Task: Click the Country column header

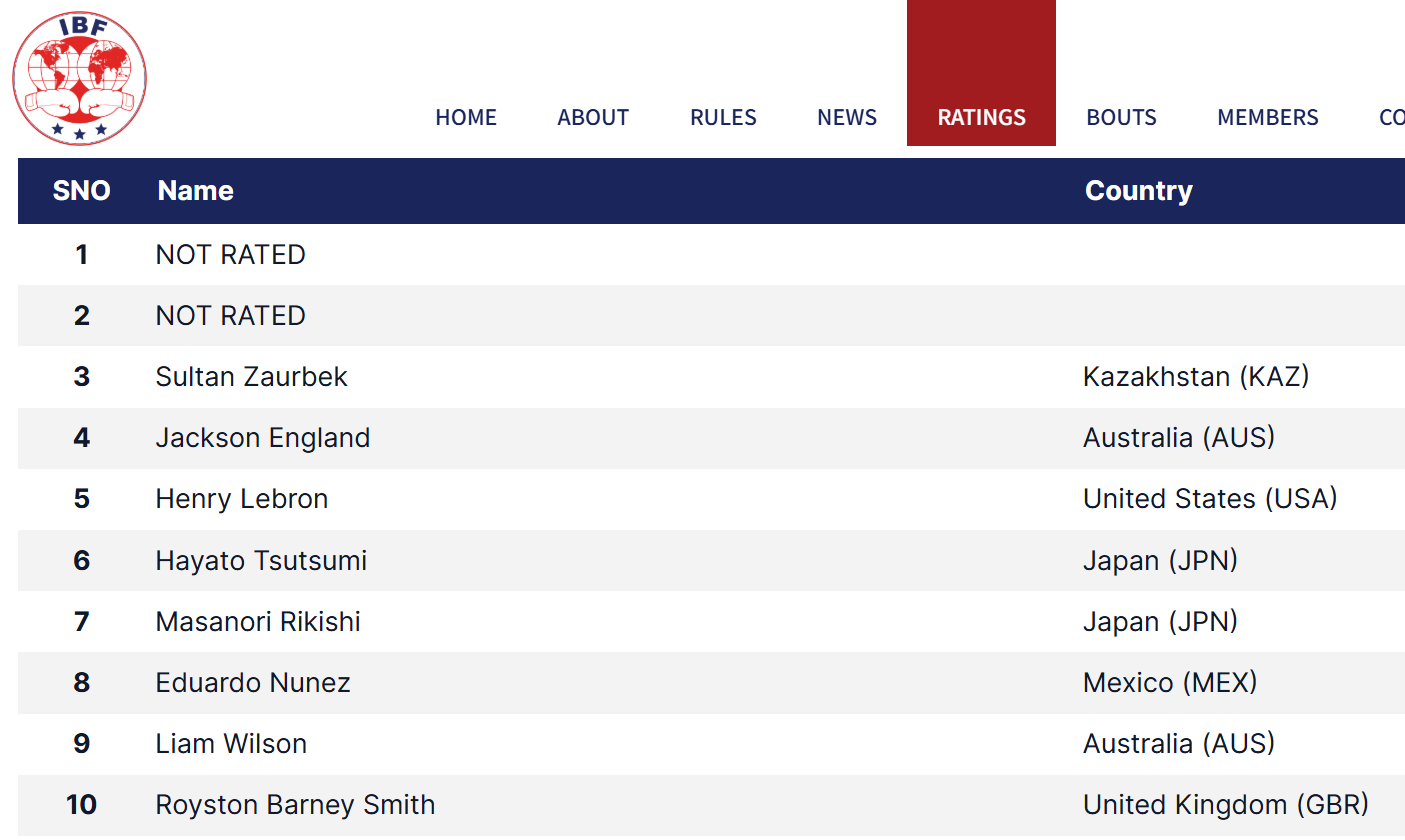Action: point(1139,191)
